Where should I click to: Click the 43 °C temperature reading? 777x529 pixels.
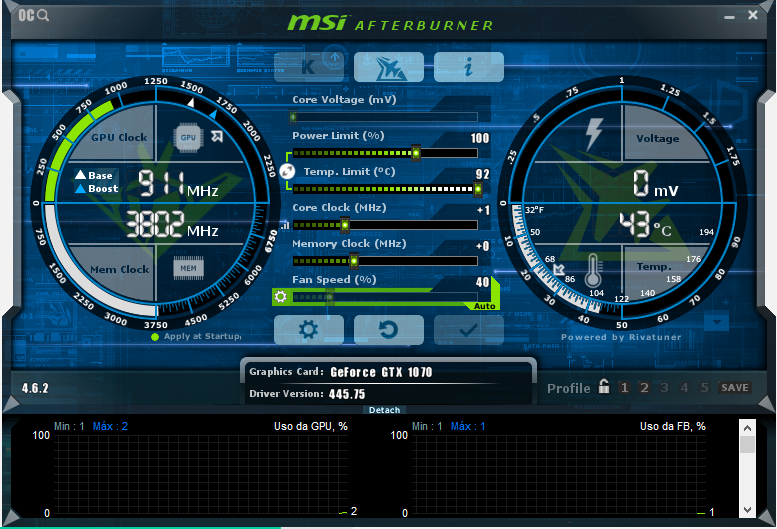click(645, 224)
